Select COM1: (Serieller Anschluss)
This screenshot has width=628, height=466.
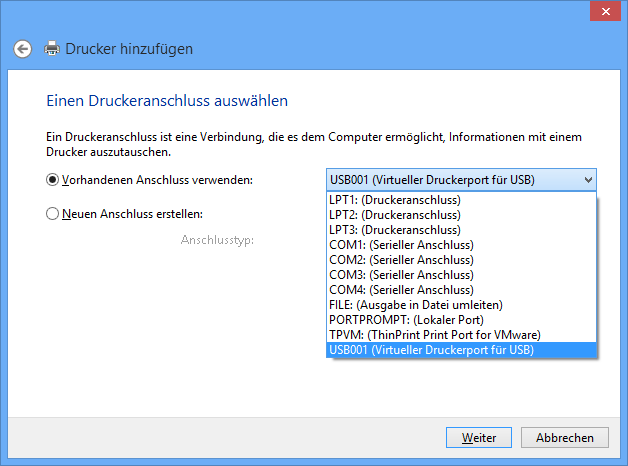(461, 245)
